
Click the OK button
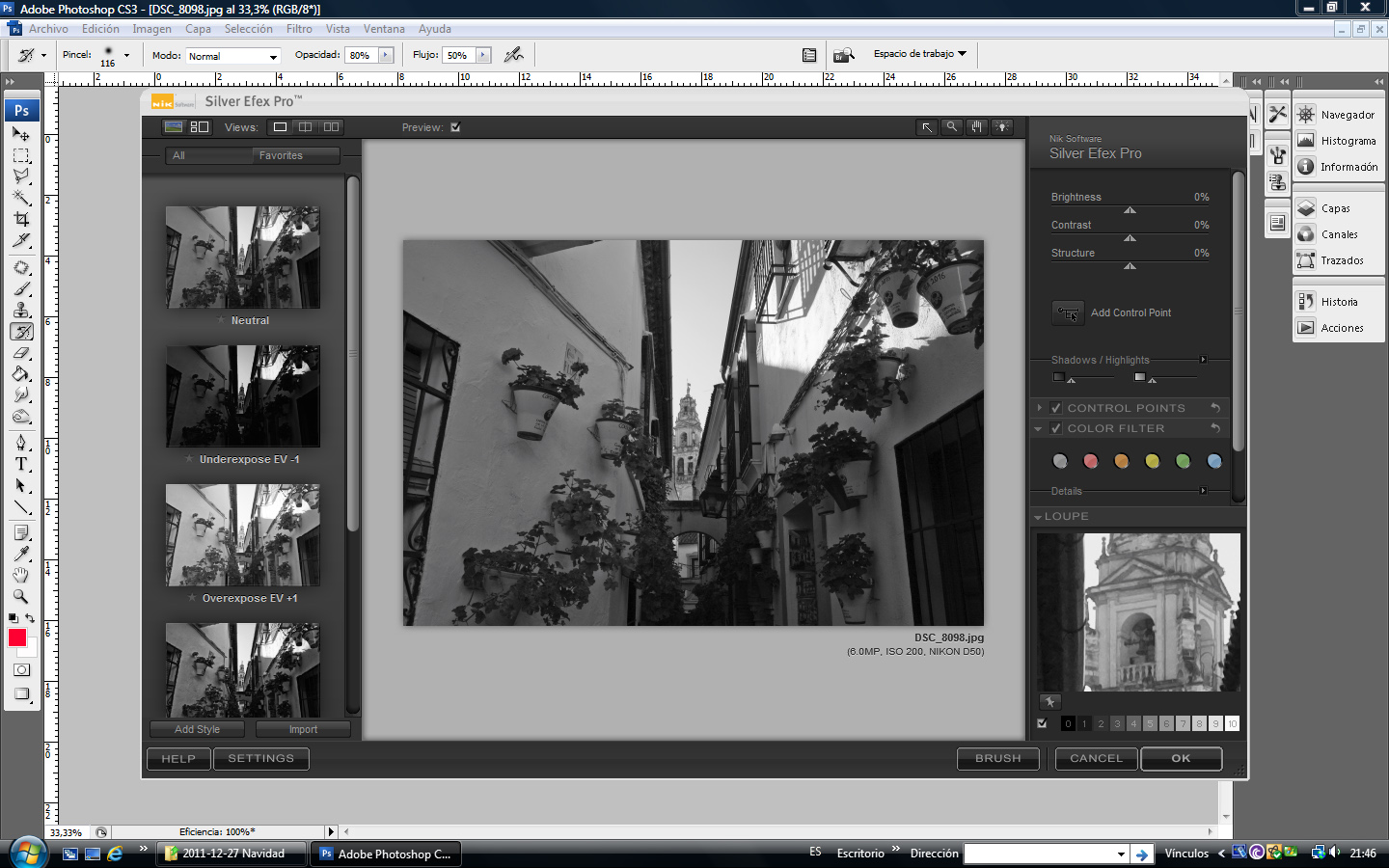pyautogui.click(x=1181, y=759)
